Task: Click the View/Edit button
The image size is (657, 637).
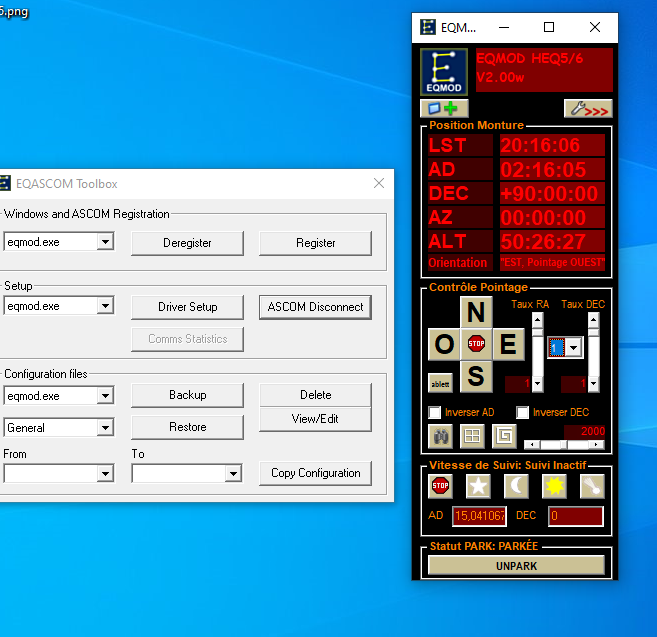Action: 316,419
